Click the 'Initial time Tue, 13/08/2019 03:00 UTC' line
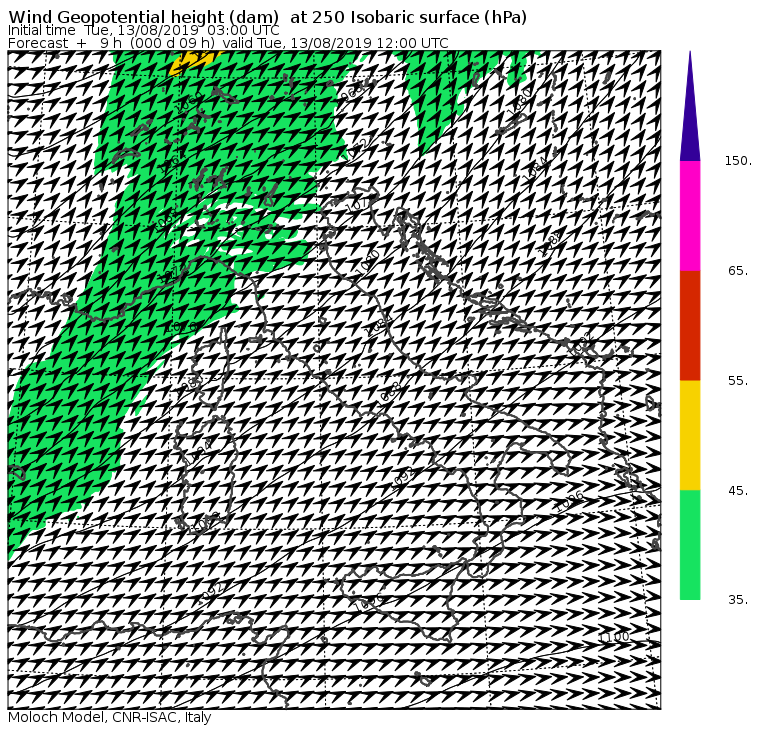 (x=143, y=31)
